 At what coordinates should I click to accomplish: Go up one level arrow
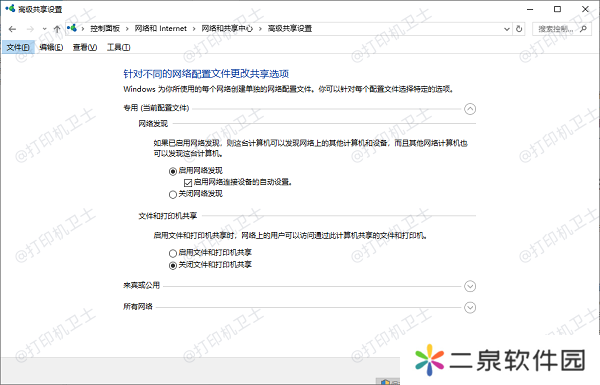coord(57,29)
